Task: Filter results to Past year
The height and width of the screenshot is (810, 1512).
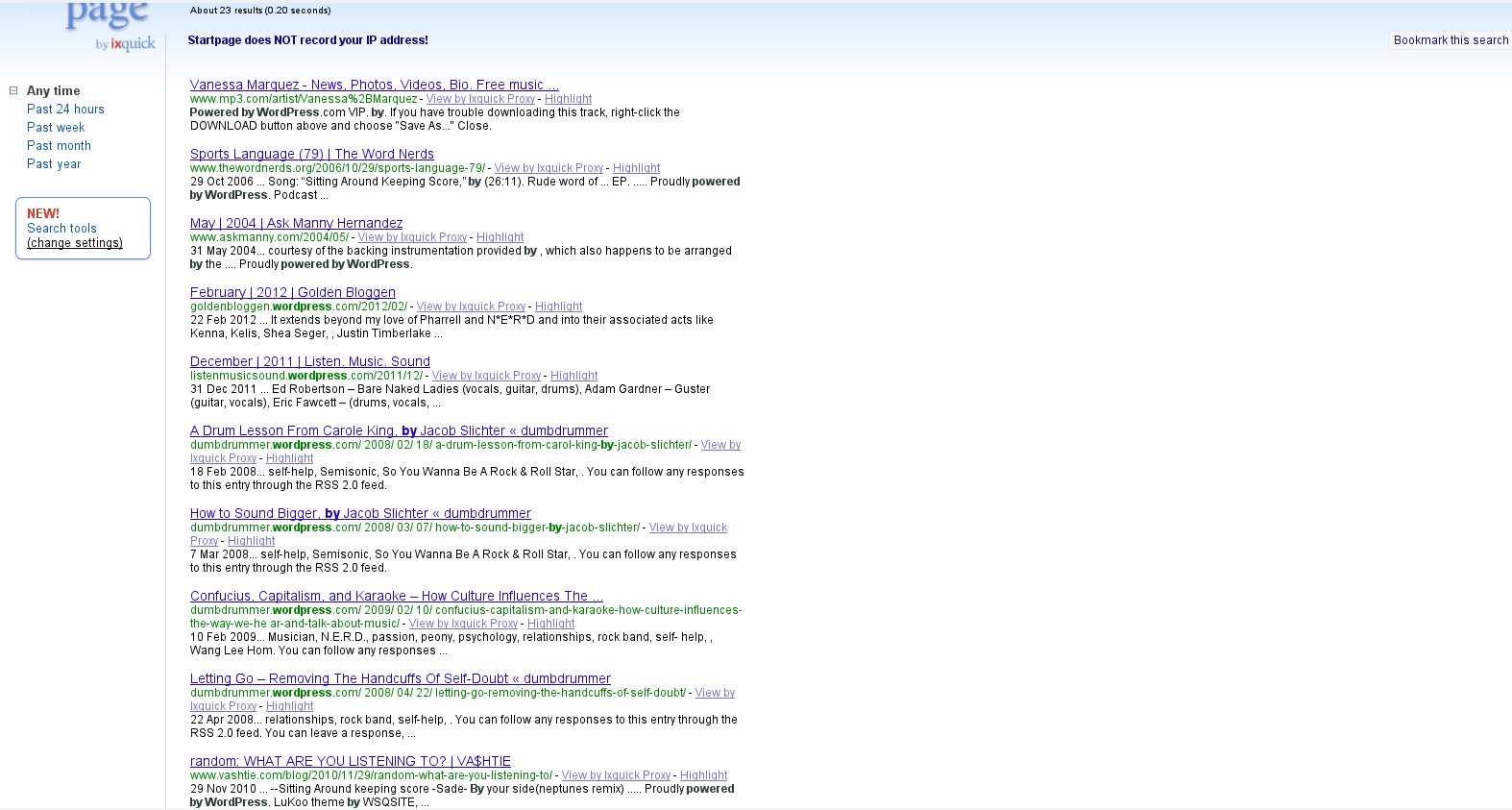Action: point(54,164)
